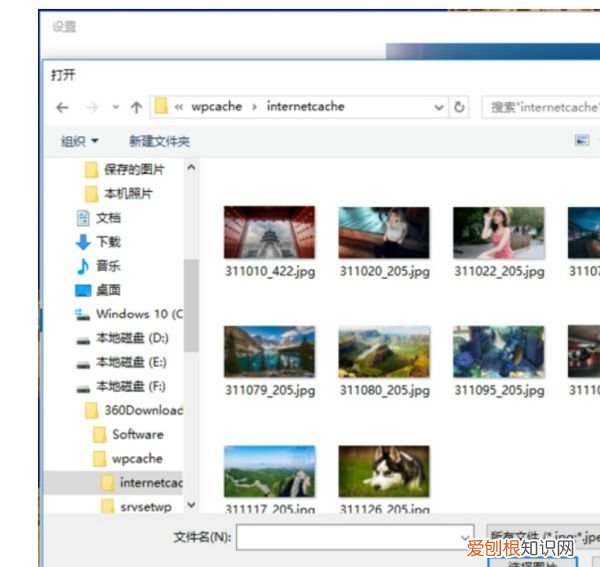Click file name label 311022_205.jpg
This screenshot has width=600, height=567.
click(x=499, y=271)
